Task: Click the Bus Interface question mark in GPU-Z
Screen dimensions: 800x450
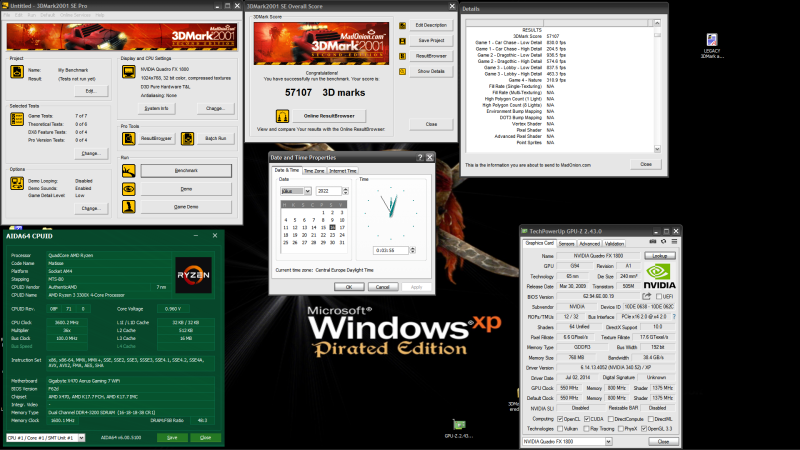Action: coord(674,317)
